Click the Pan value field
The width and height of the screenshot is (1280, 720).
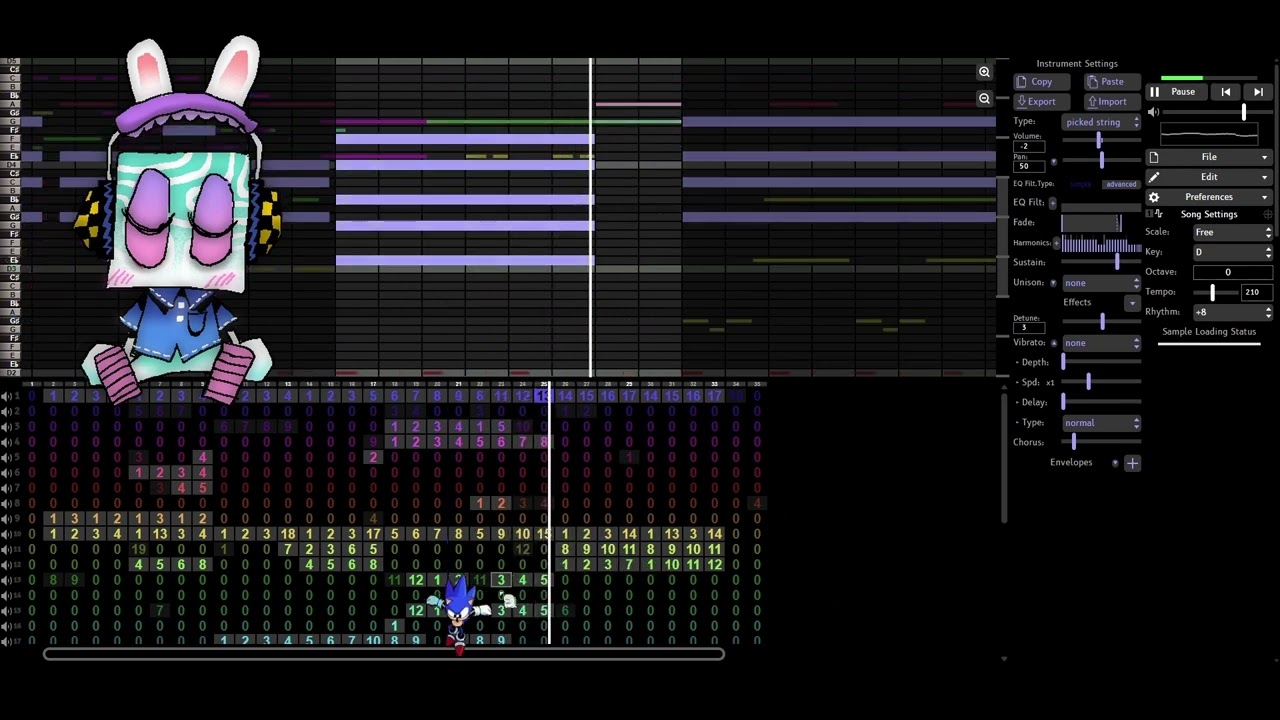click(1029, 166)
